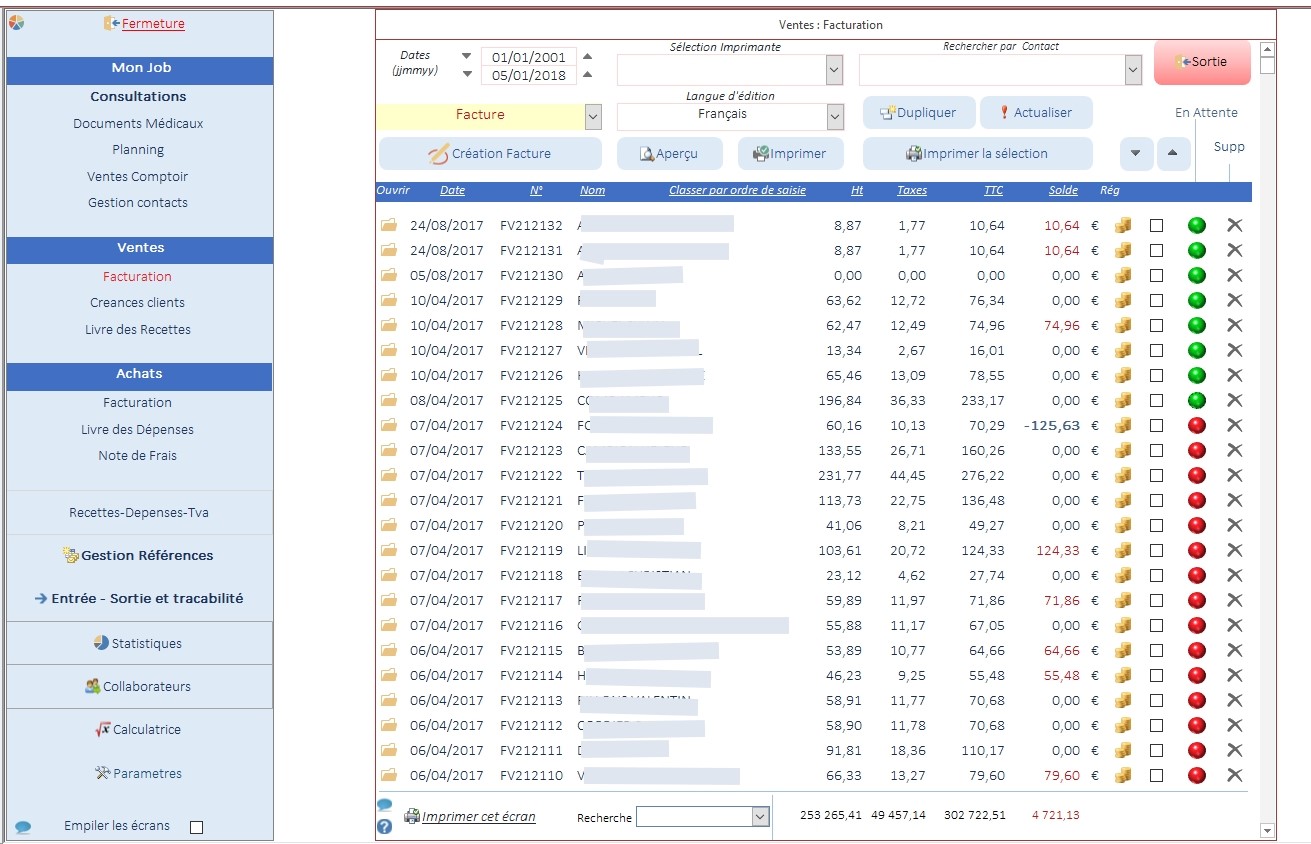The width and height of the screenshot is (1311, 844).
Task: Click the Fermeture link at top
Action: point(153,24)
